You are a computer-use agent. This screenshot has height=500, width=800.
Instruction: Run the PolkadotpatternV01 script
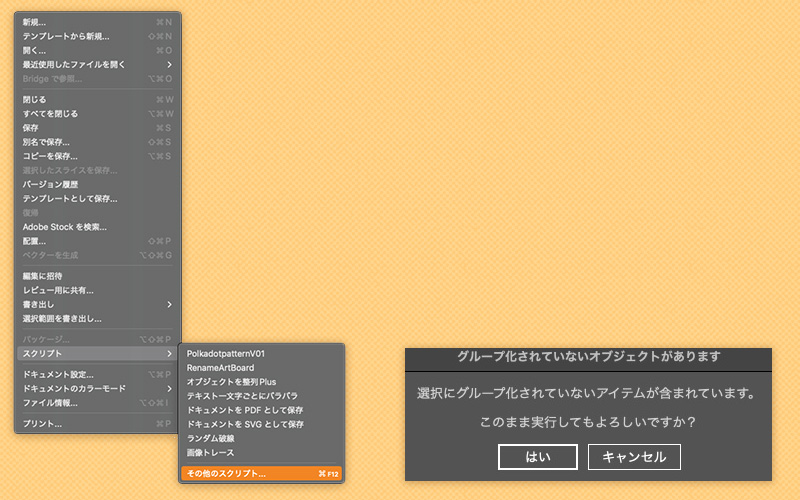226,354
